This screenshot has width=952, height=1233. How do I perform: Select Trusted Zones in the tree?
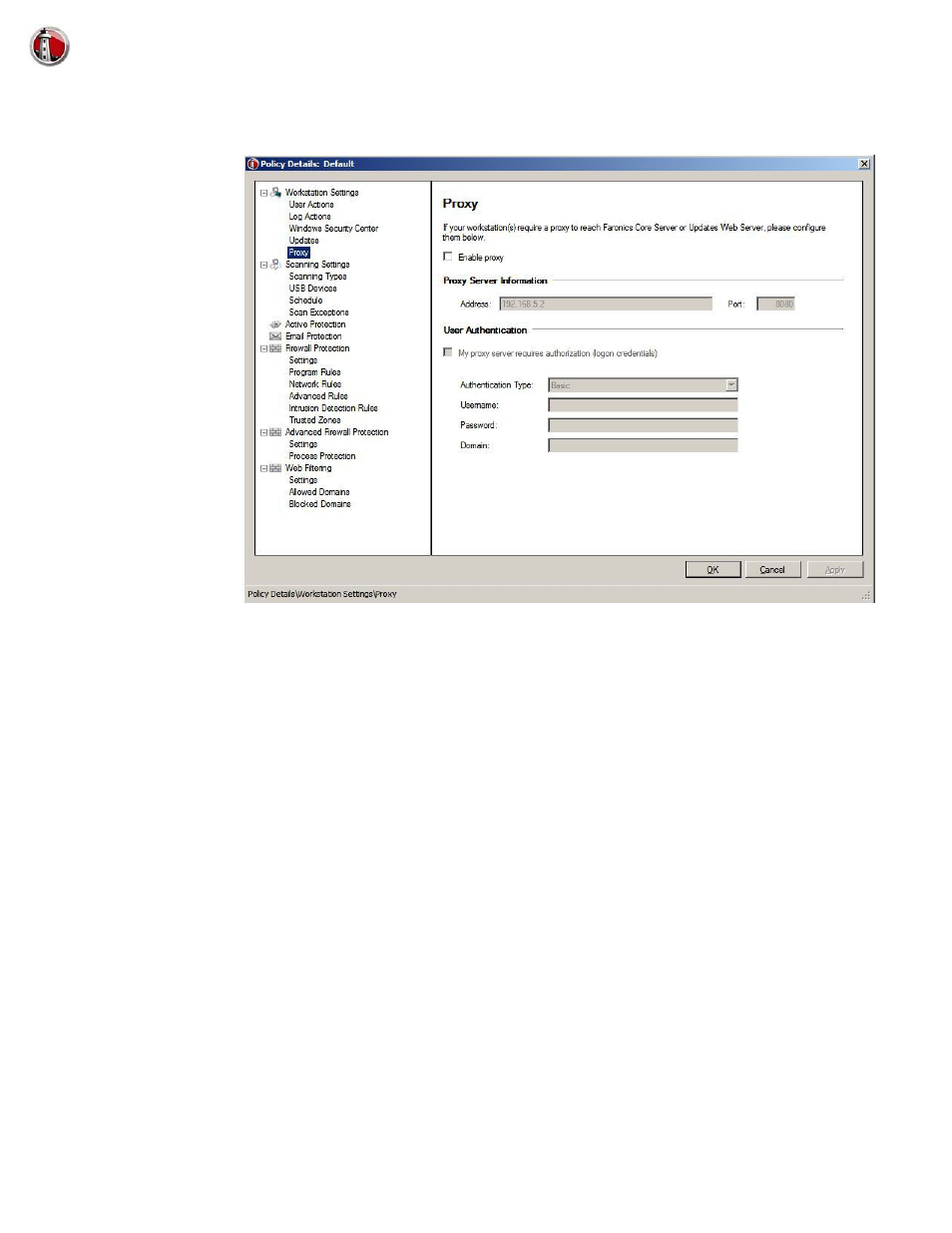pos(314,420)
